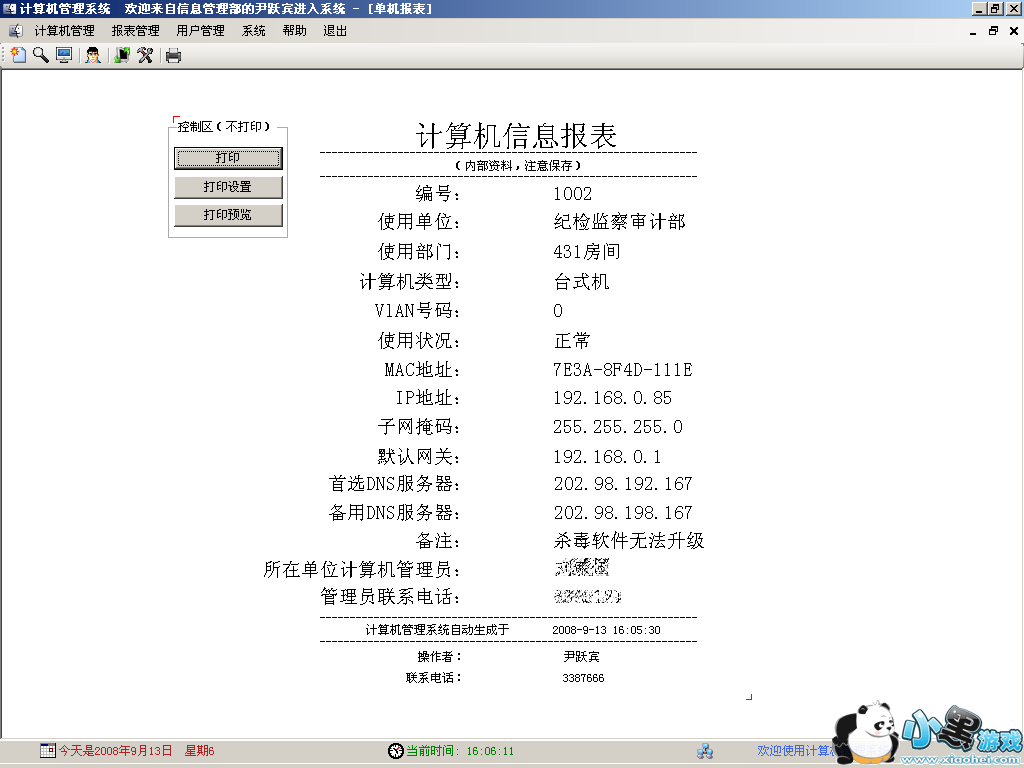Click the user avatar toolbar icon
Viewport: 1024px width, 768px height.
click(x=93, y=56)
